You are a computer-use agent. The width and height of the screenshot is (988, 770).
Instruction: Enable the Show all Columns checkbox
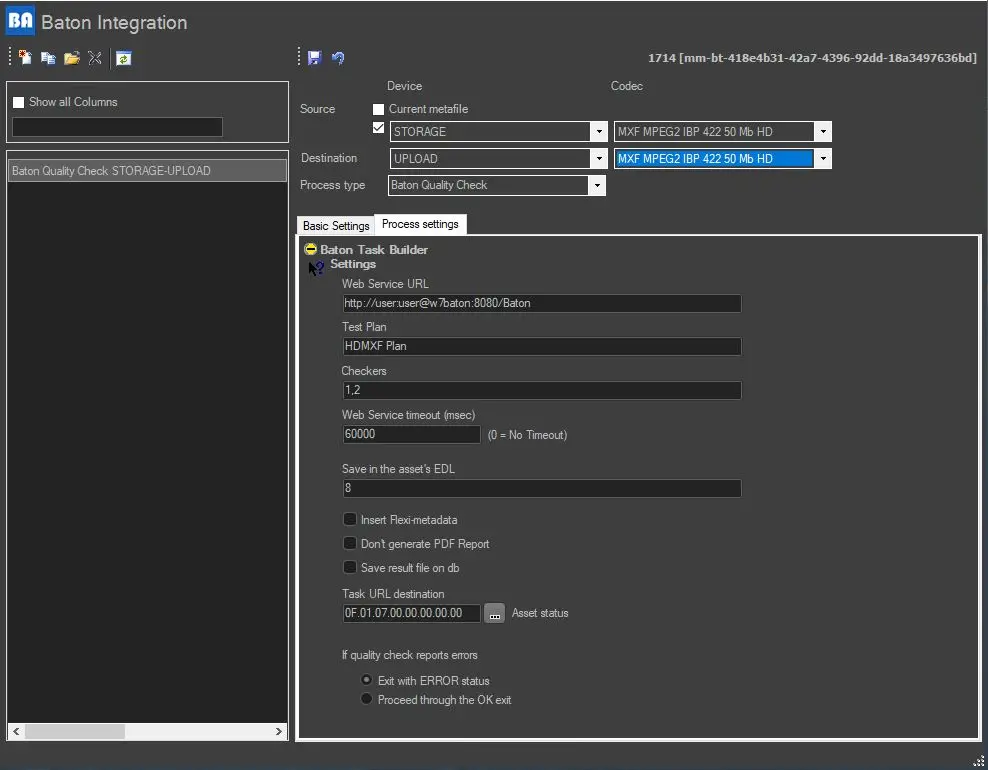coord(18,102)
